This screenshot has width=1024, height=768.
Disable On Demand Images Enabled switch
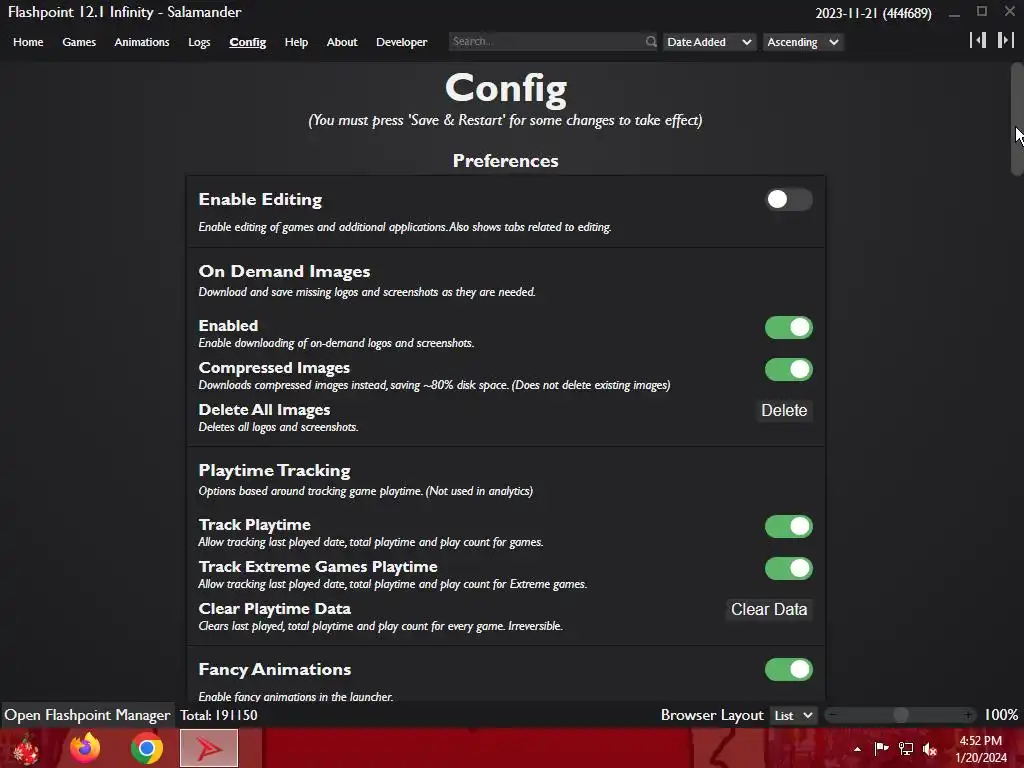pos(788,327)
